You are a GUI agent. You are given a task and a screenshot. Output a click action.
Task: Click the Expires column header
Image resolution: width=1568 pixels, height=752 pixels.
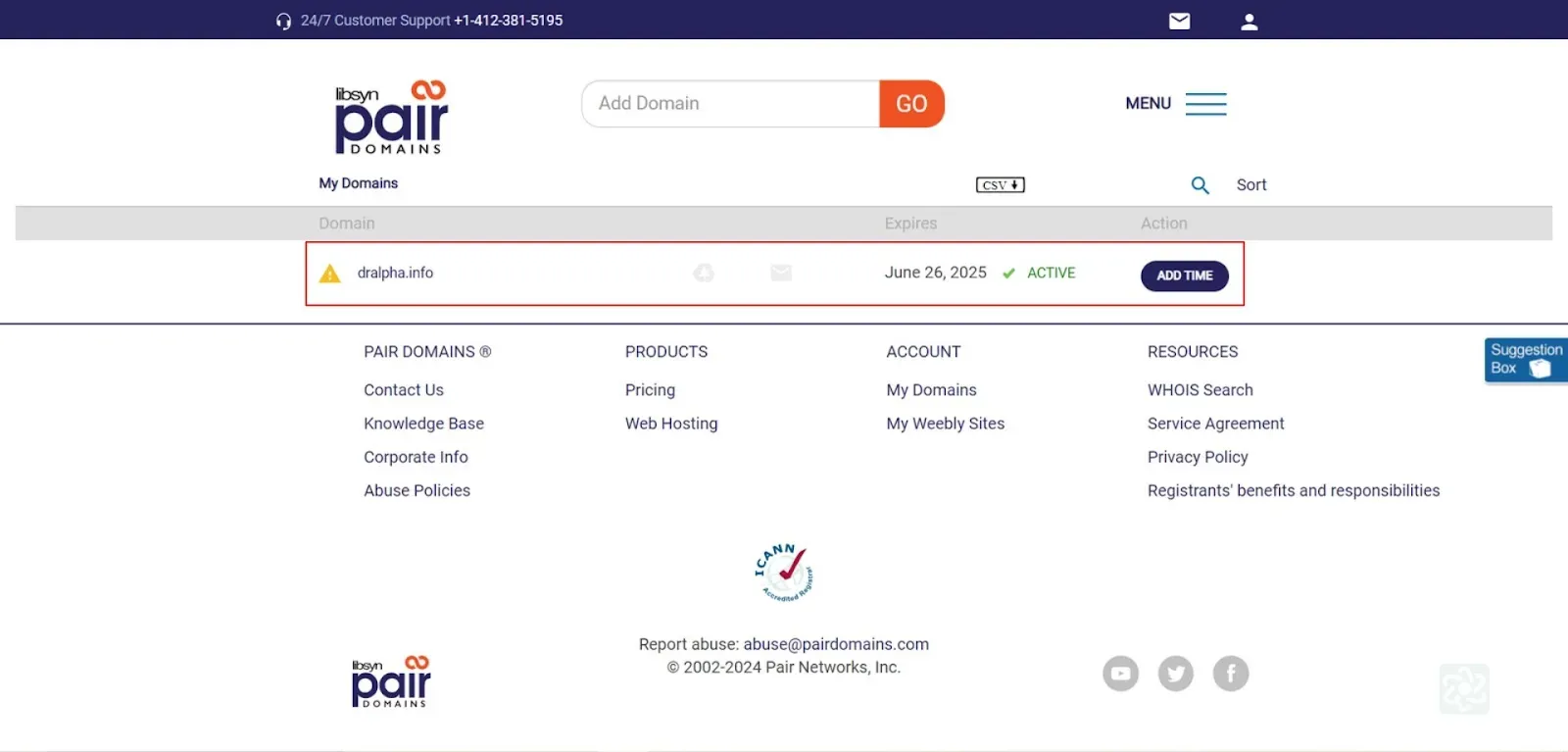point(911,224)
